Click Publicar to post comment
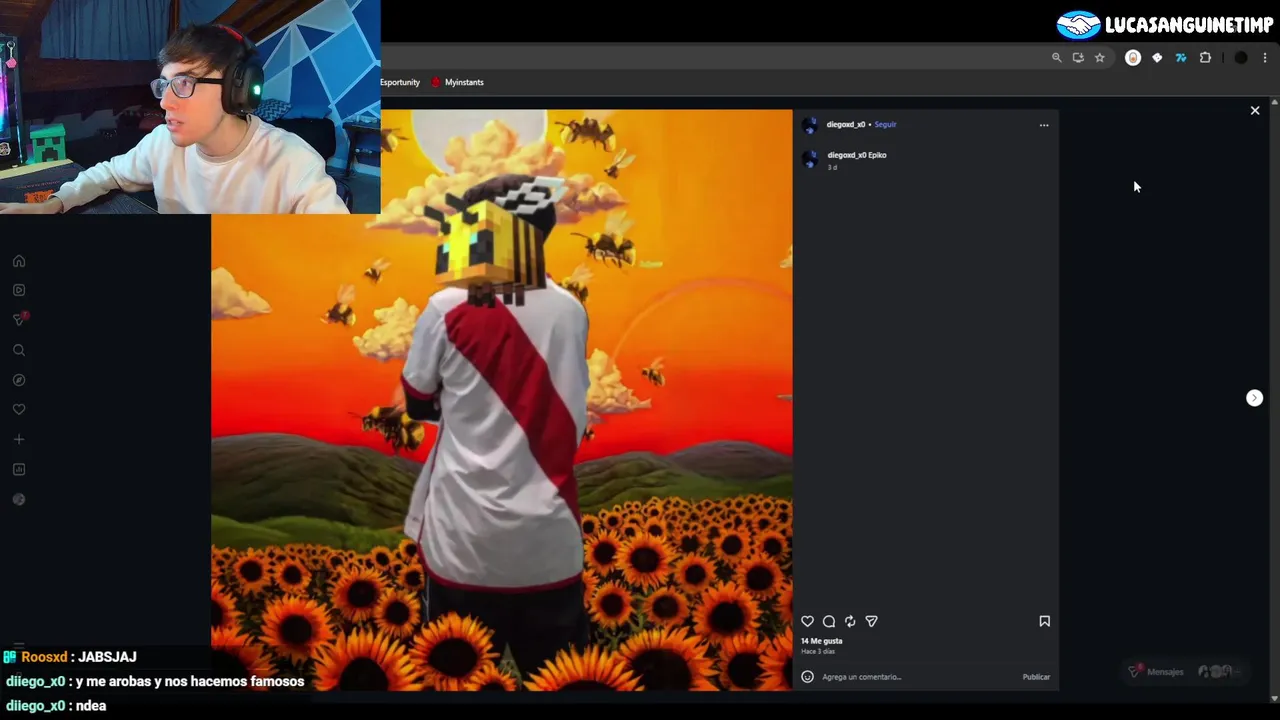The height and width of the screenshot is (720, 1280). tap(1036, 677)
